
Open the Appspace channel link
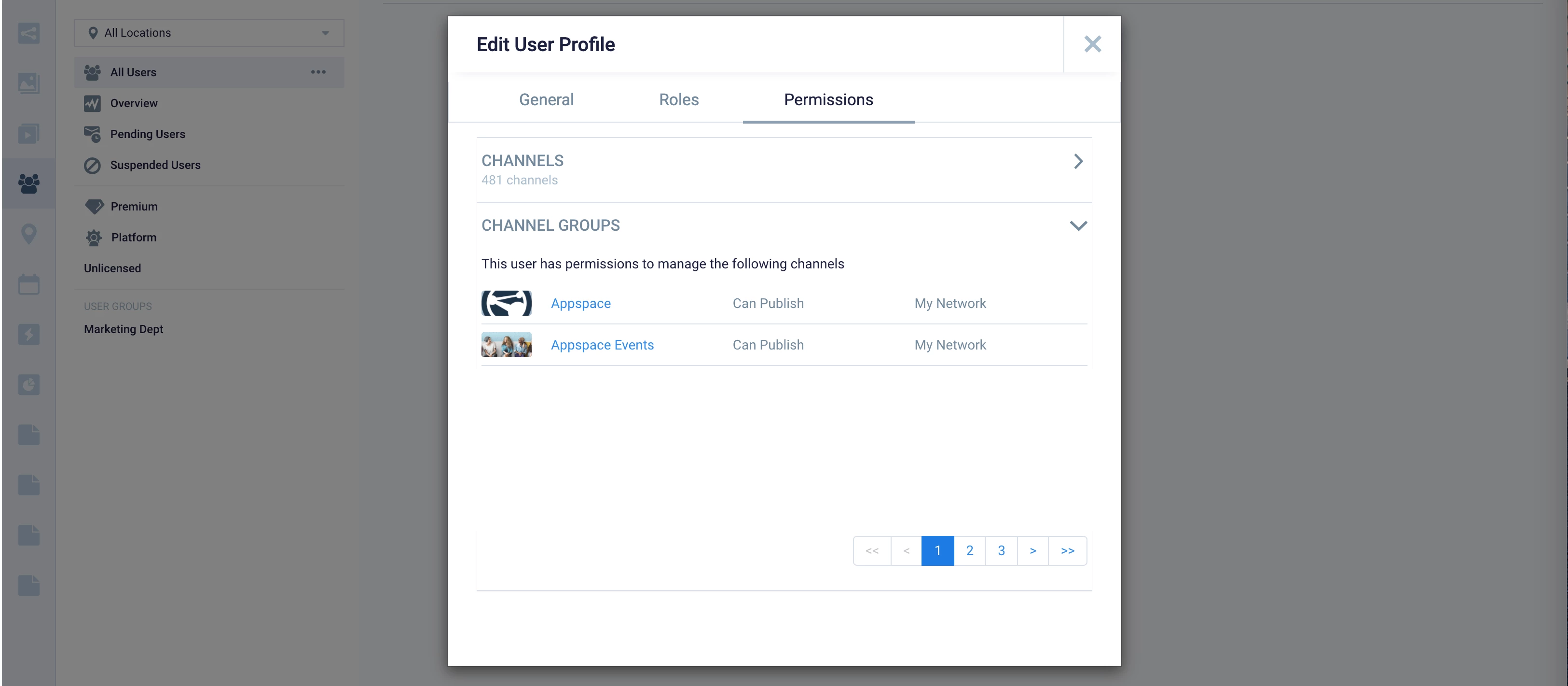(x=580, y=303)
